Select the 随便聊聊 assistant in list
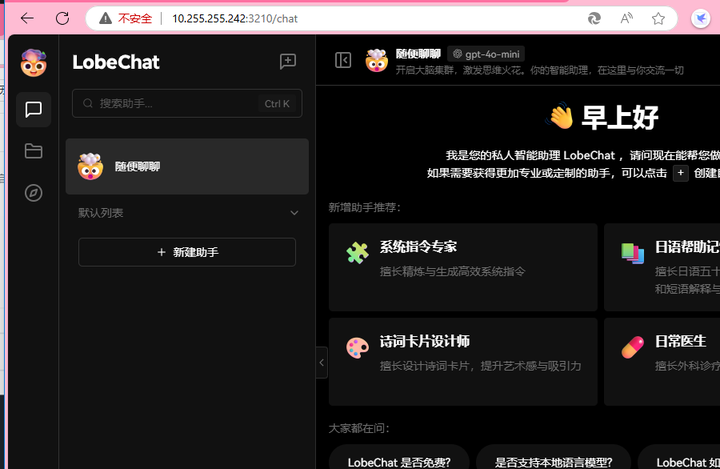Screen dimensions: 720x469 pyautogui.click(x=187, y=166)
